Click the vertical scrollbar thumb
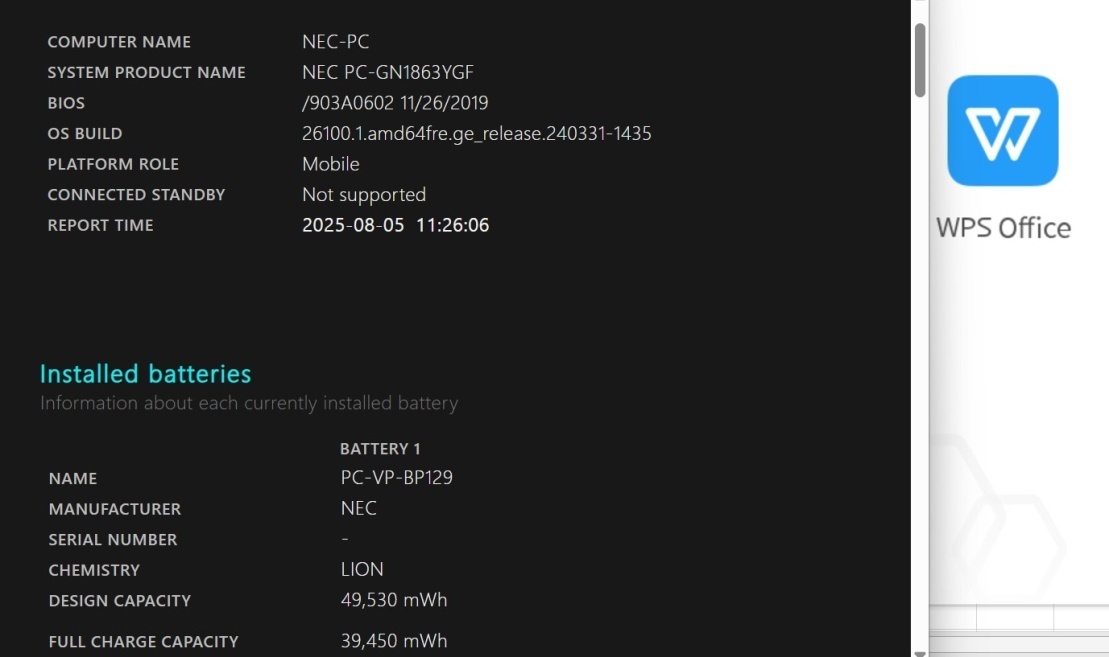Screen dimensions: 1109x657 (919, 60)
